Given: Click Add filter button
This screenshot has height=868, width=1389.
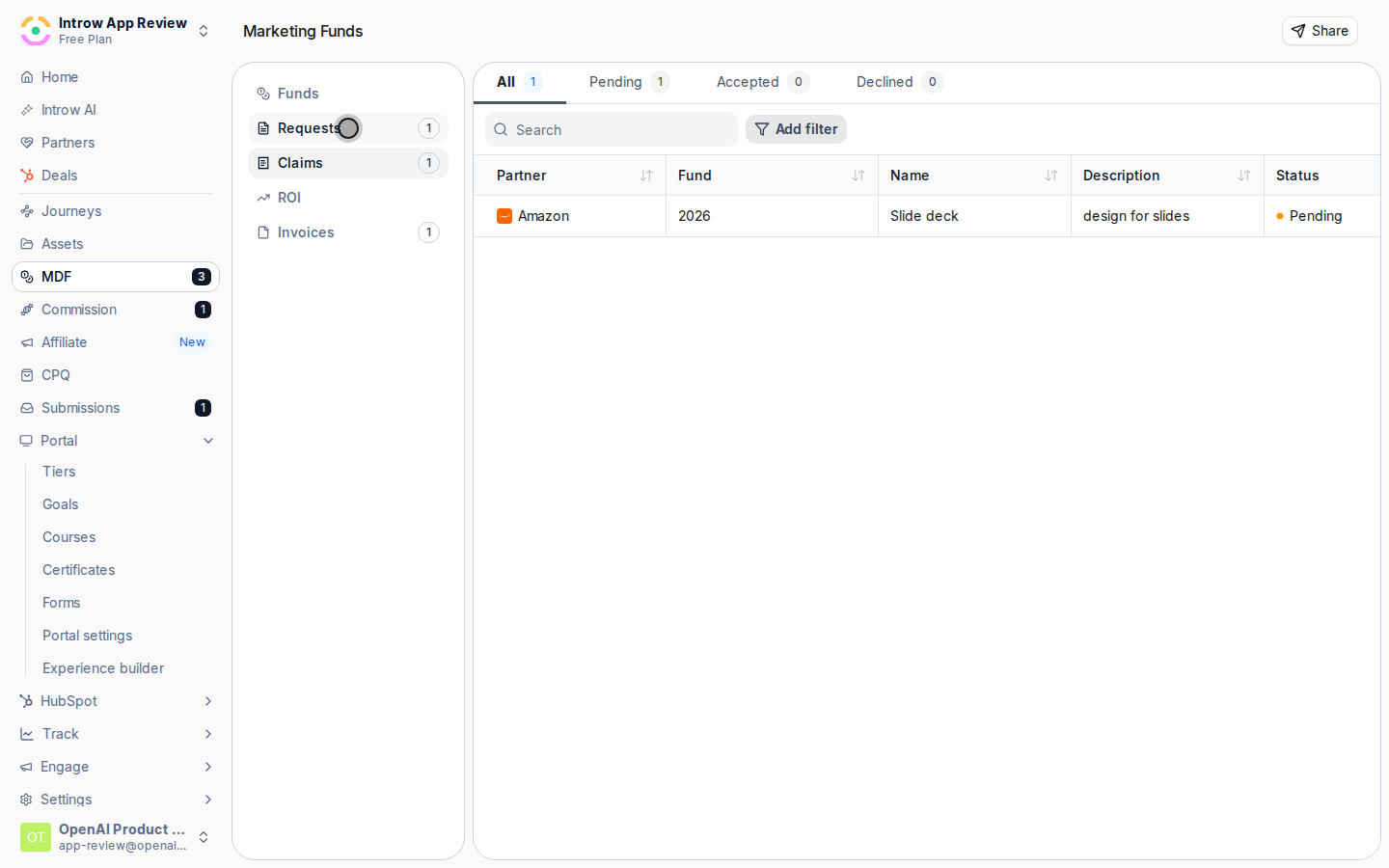Looking at the screenshot, I should [x=796, y=129].
